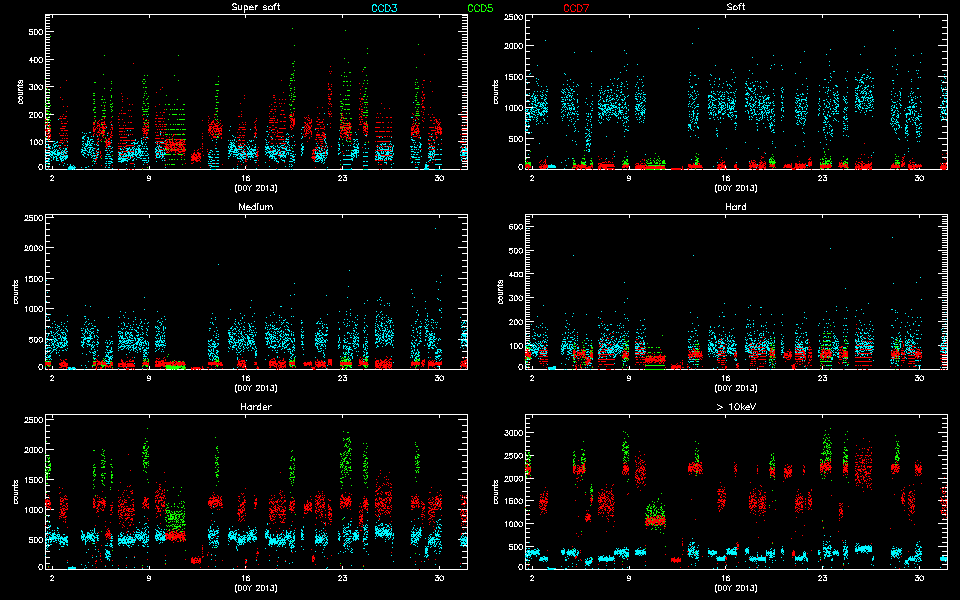Click the red CCD7 legend label
Screen dimensions: 960x600
[x=576, y=8]
